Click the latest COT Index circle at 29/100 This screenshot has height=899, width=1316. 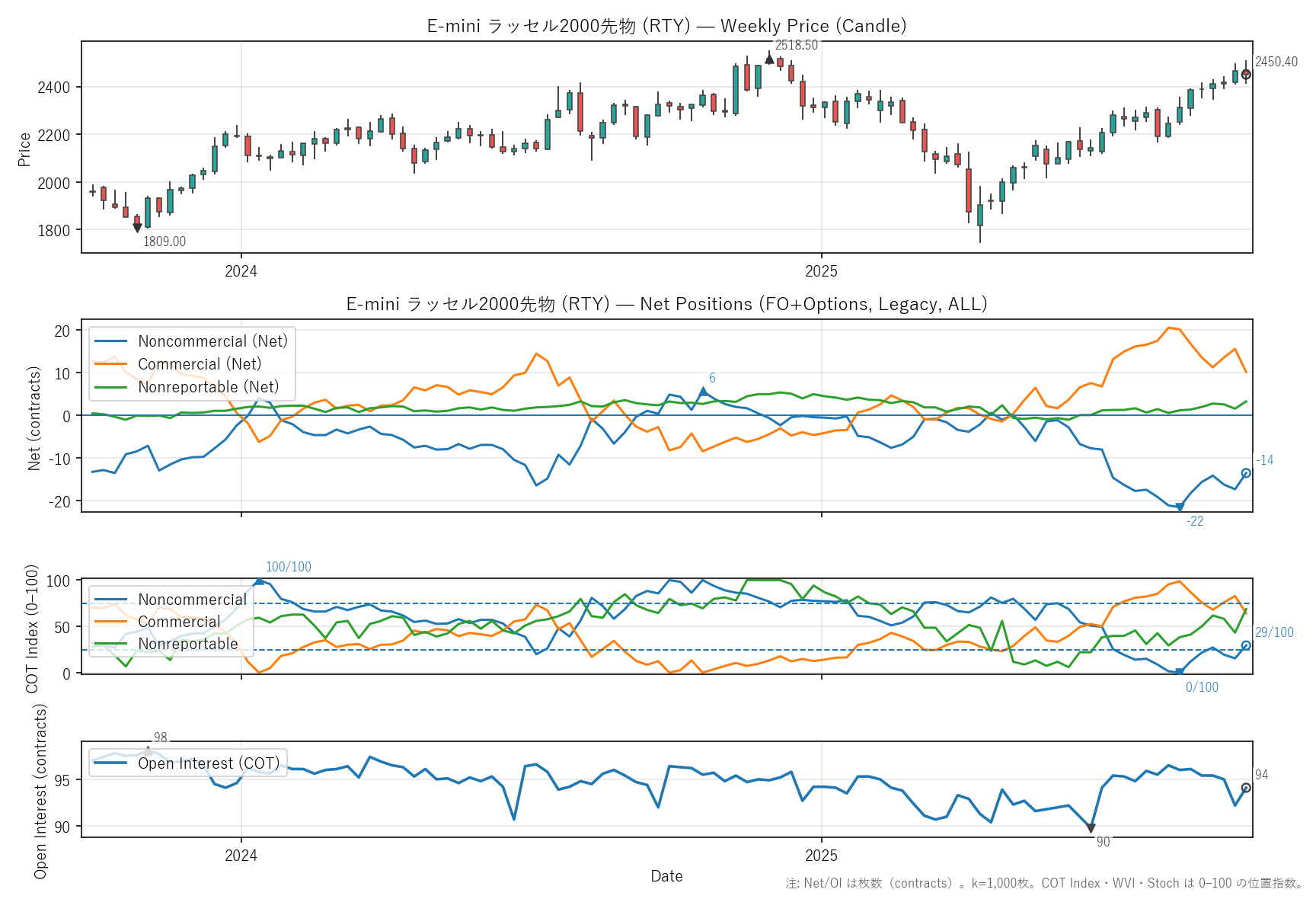coord(1246,645)
